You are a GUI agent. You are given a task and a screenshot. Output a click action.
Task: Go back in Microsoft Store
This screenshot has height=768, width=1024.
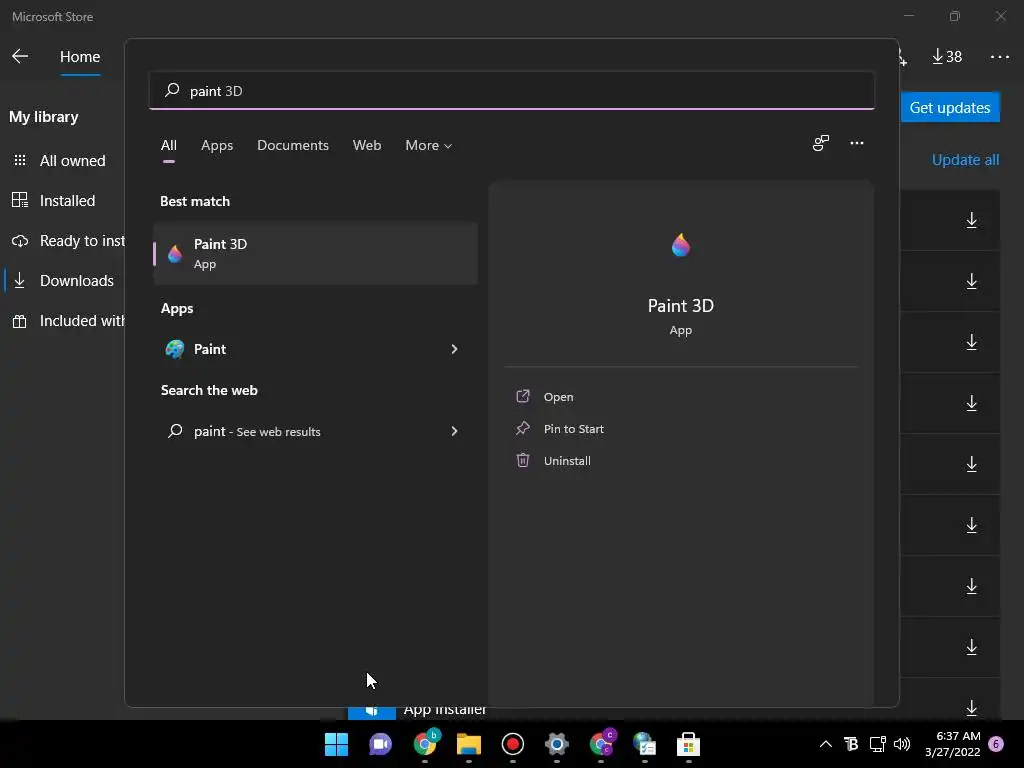[x=20, y=56]
